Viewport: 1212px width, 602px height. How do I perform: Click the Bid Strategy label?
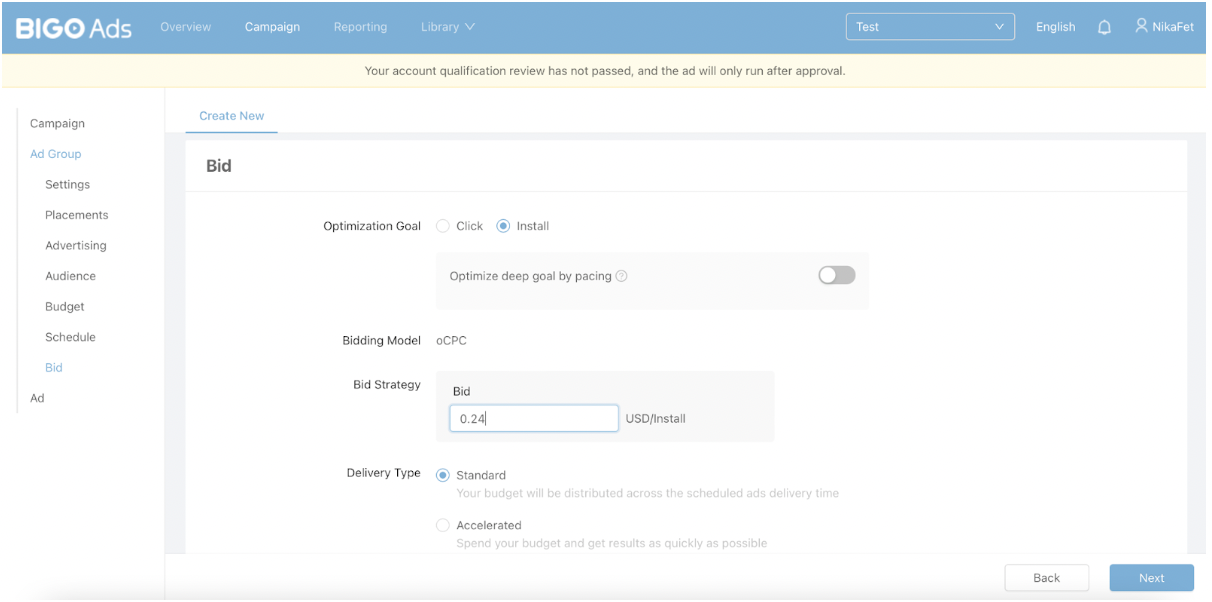tap(387, 385)
